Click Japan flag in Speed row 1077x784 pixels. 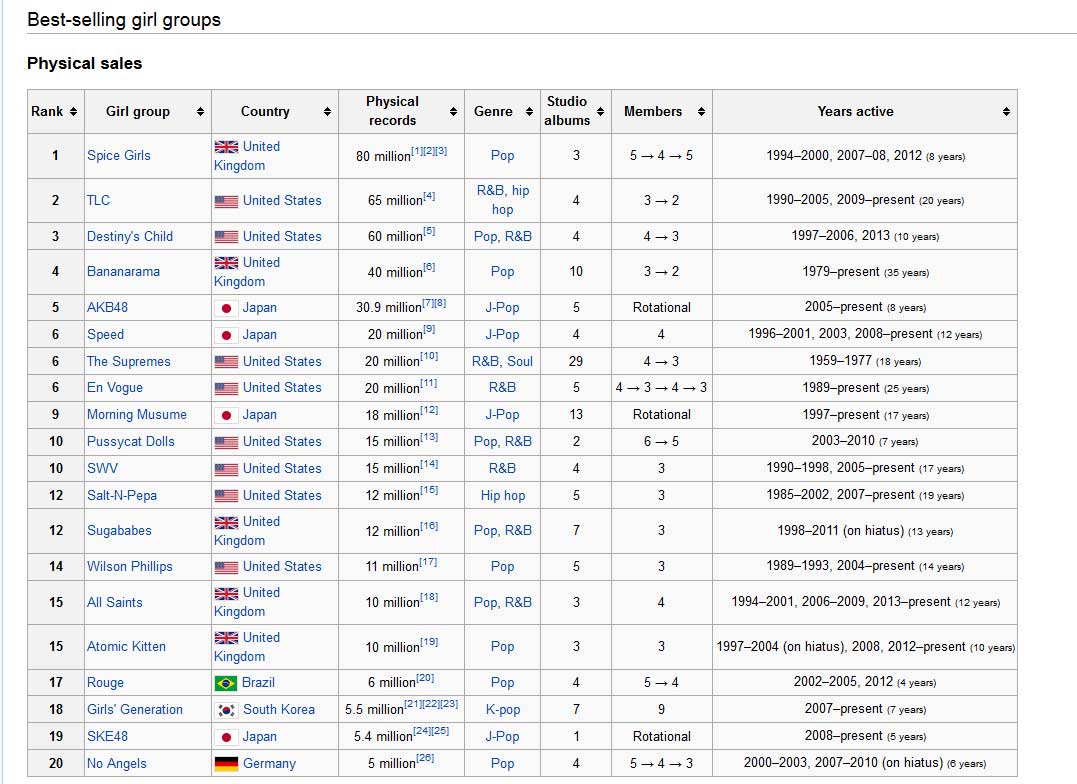tap(227, 335)
